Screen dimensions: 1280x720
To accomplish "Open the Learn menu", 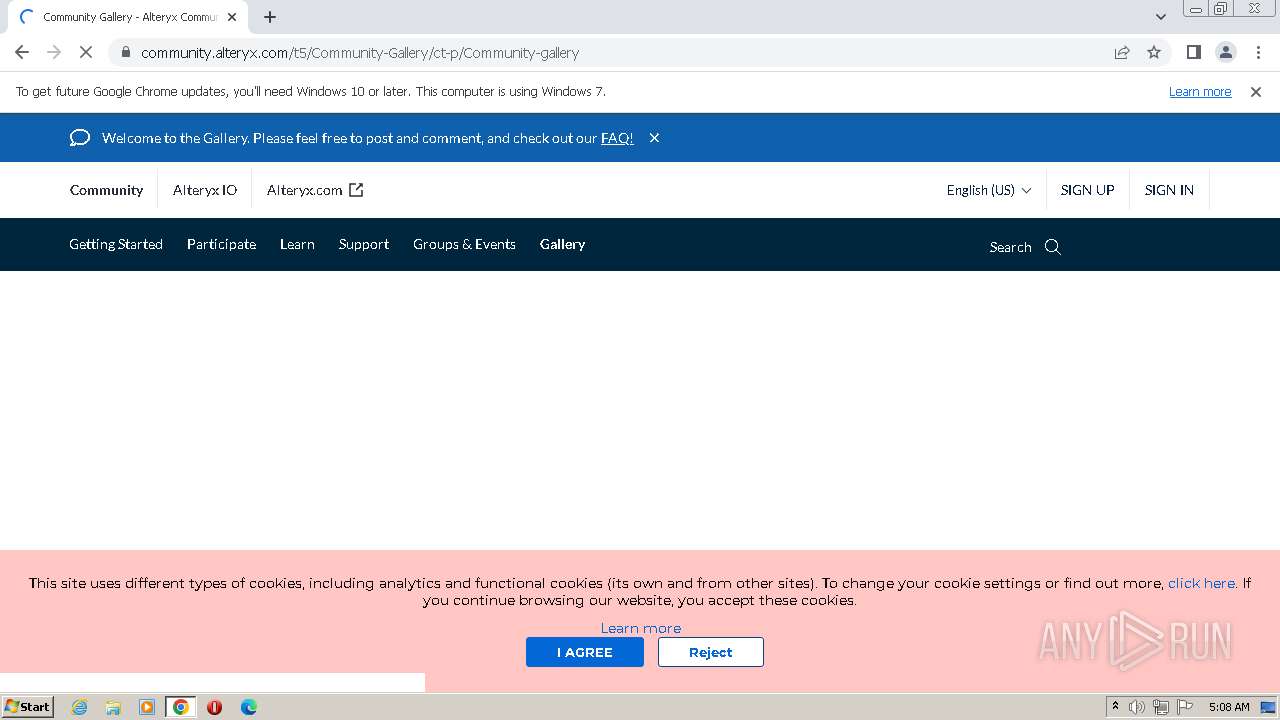I will (297, 244).
